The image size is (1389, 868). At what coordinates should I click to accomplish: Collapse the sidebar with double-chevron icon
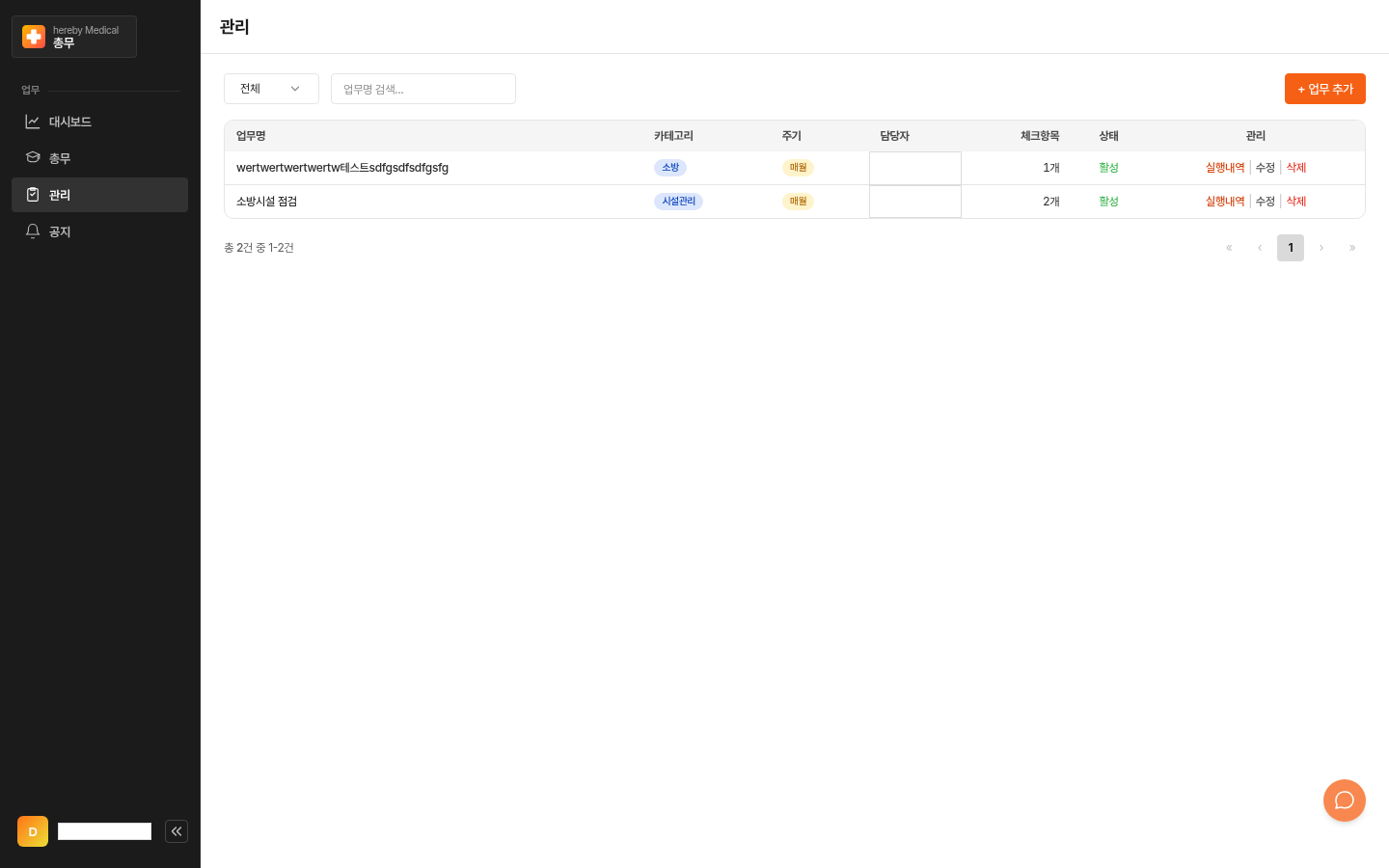177,831
